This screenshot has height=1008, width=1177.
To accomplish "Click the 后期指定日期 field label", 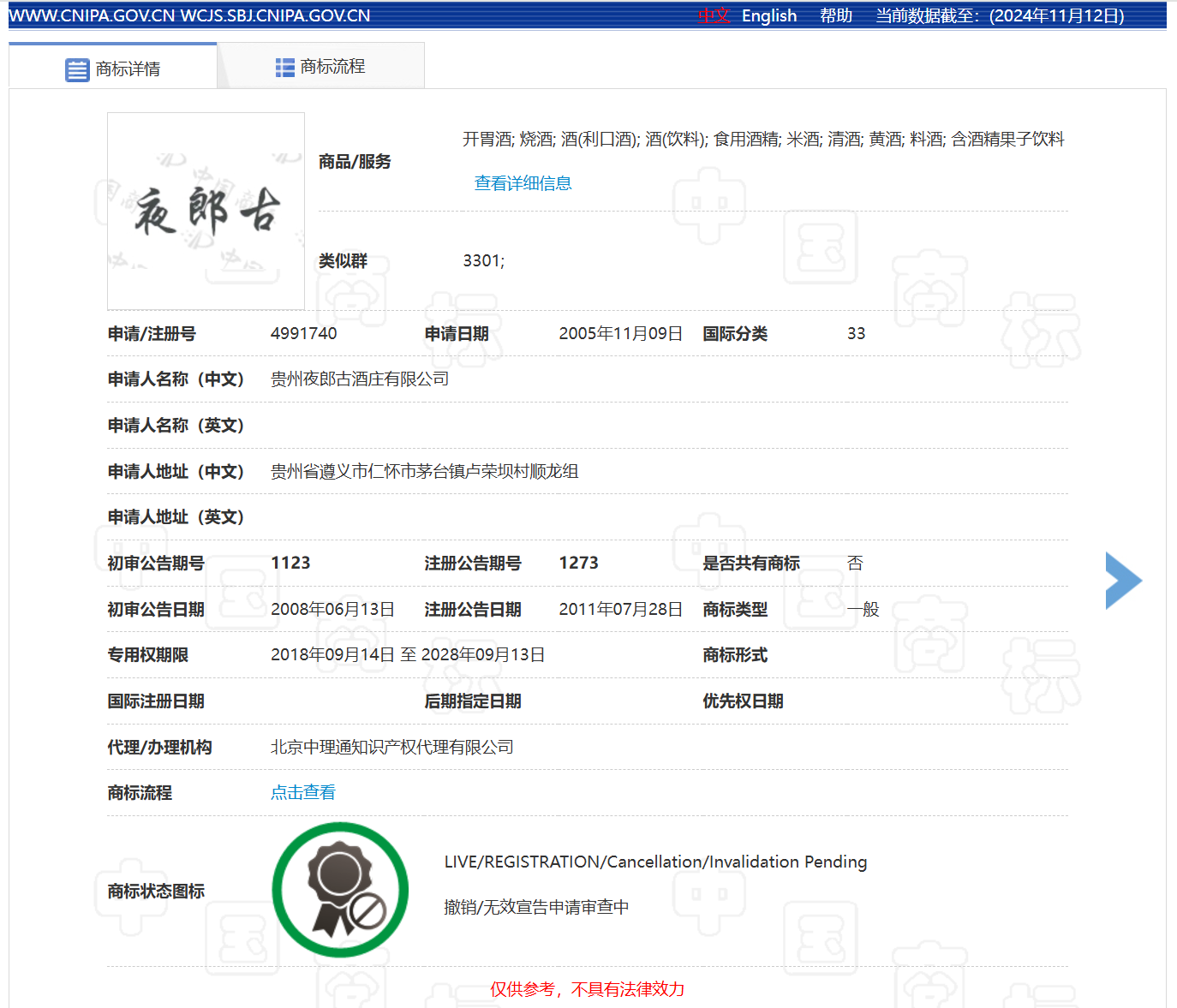I will click(x=473, y=701).
